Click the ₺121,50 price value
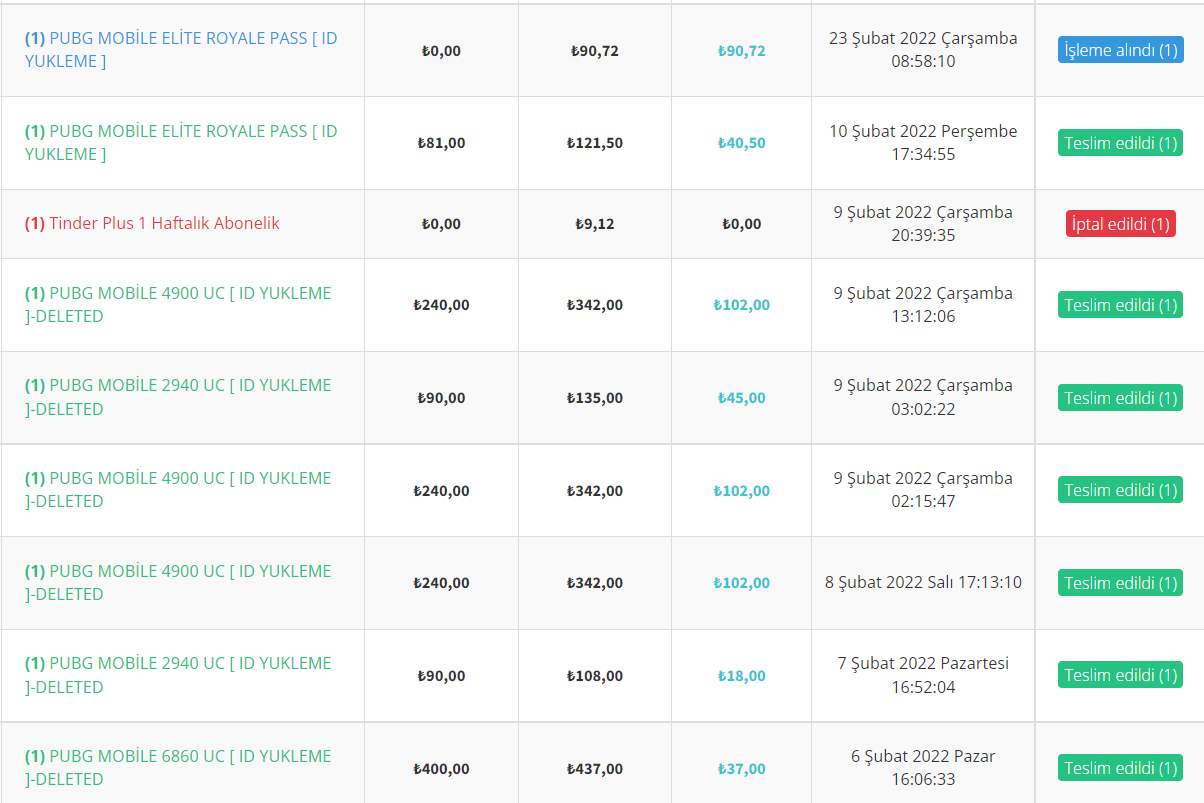1204x803 pixels. [595, 143]
